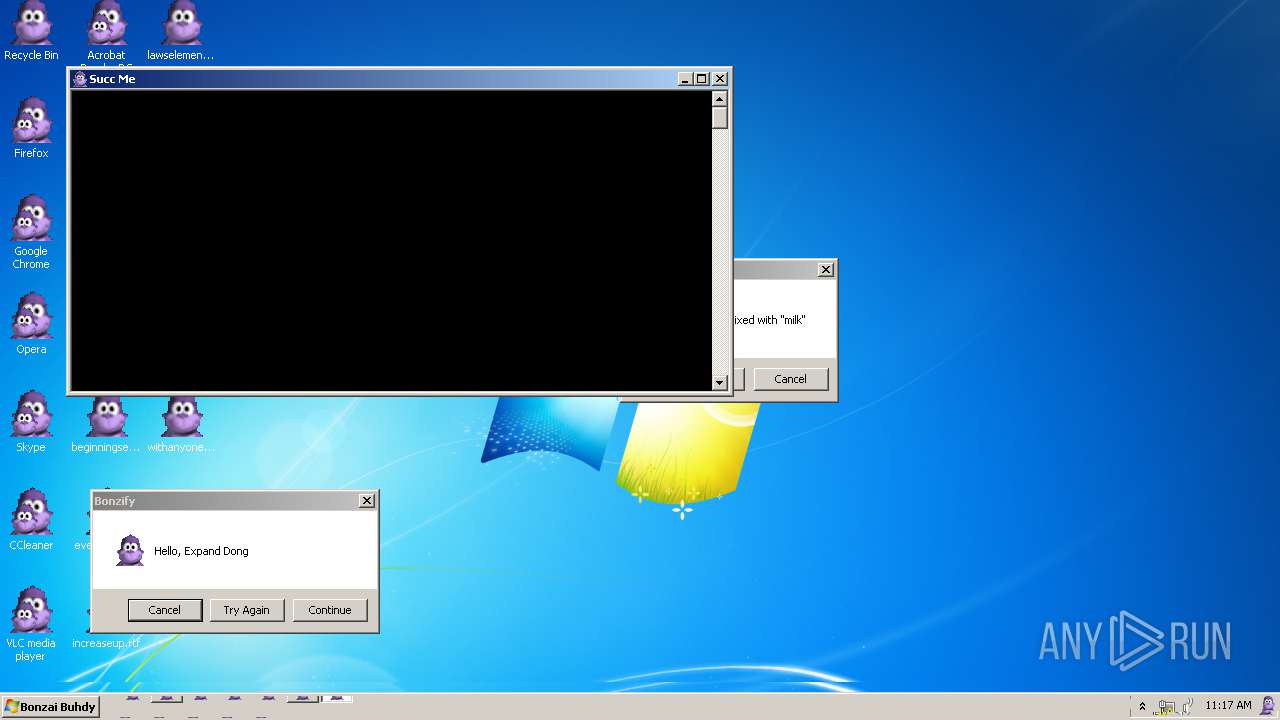Click the Bonzi icon beside the clock
Viewport: 1280px width, 720px height.
coord(1268,706)
